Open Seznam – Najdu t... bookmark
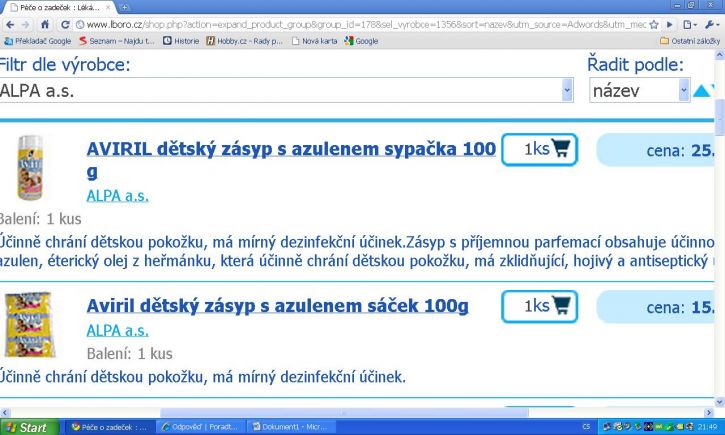Viewport: 725px width, 435px height. tap(117, 41)
